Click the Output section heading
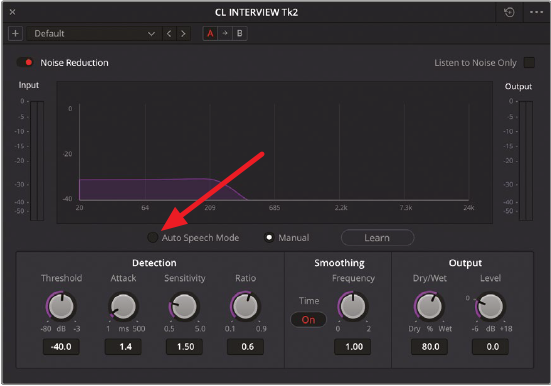The width and height of the screenshot is (551, 386). coord(465,263)
